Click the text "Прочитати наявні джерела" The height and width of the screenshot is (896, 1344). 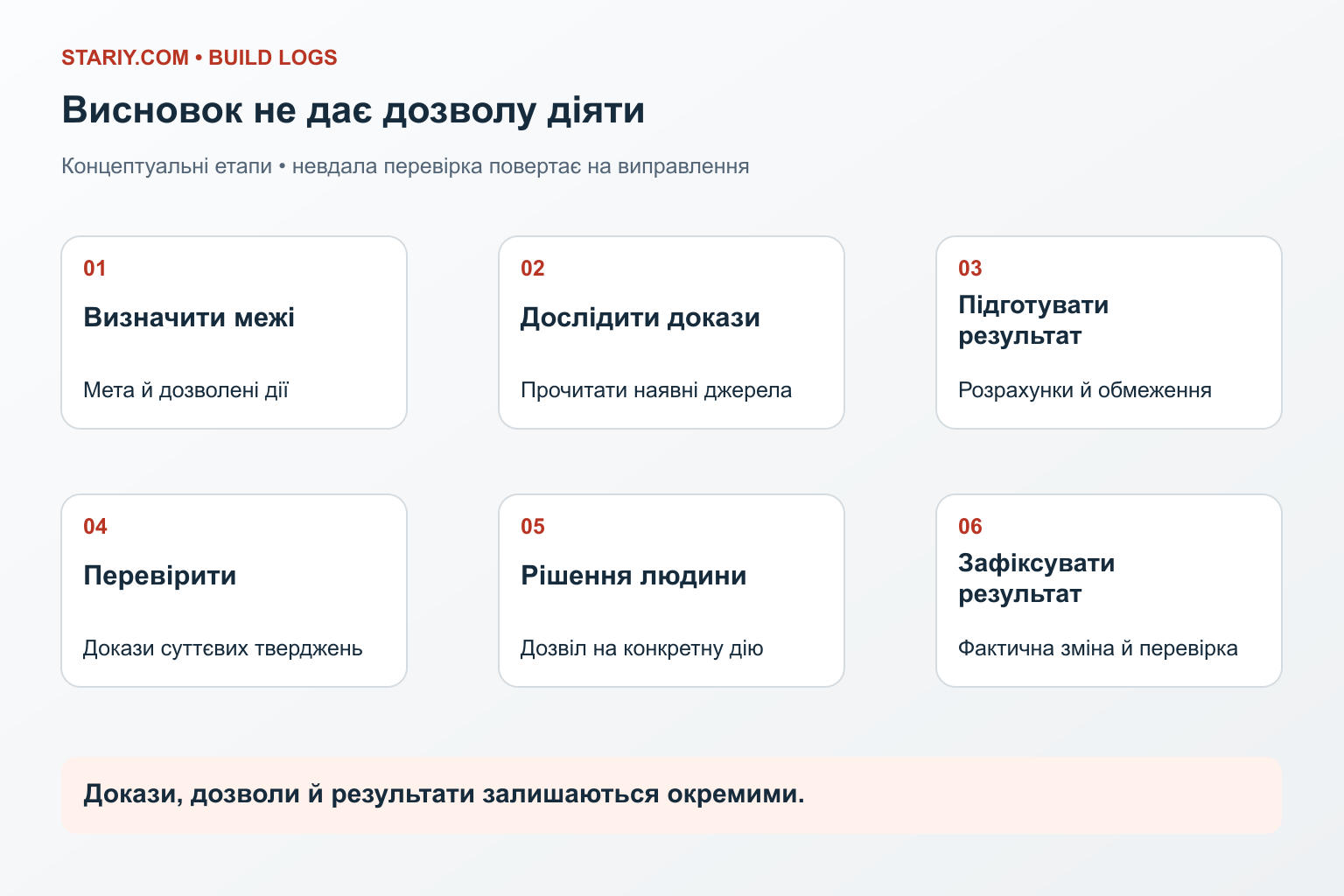656,390
